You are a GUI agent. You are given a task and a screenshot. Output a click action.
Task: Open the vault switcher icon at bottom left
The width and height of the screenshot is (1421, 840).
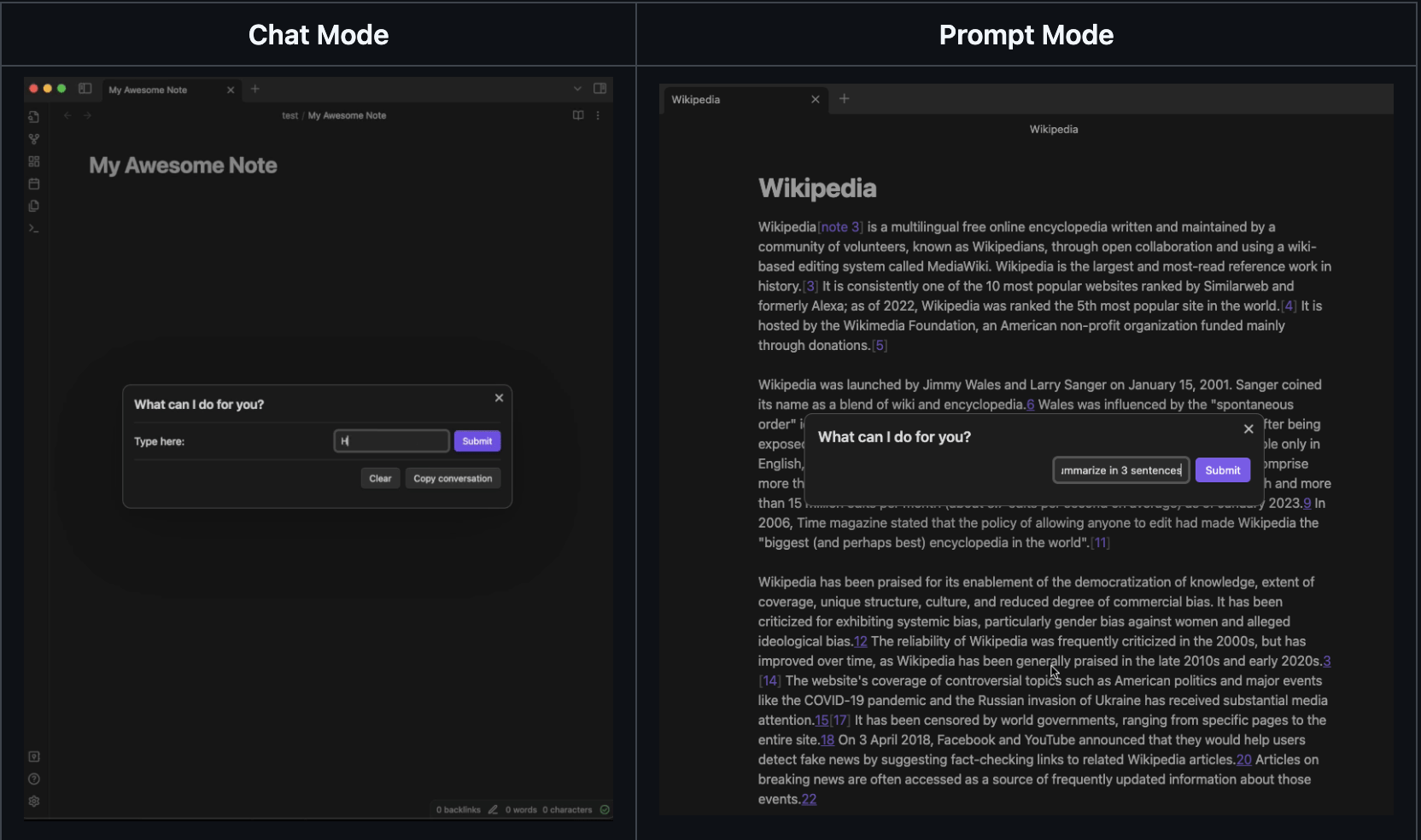[34, 756]
